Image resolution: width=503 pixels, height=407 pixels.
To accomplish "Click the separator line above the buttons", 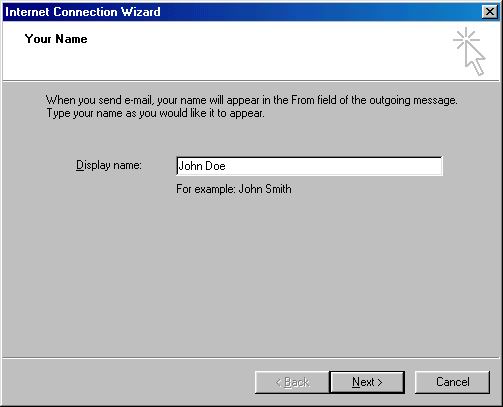I will (251, 358).
